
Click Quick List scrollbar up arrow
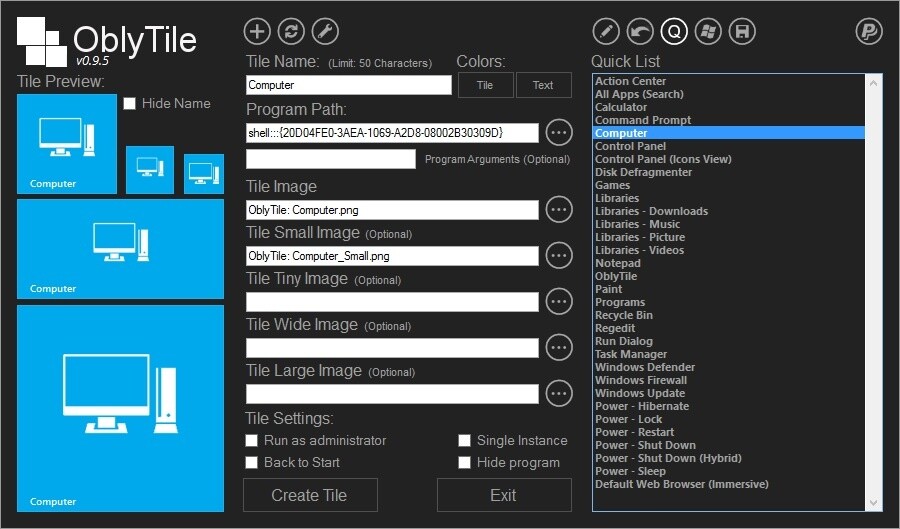click(873, 83)
